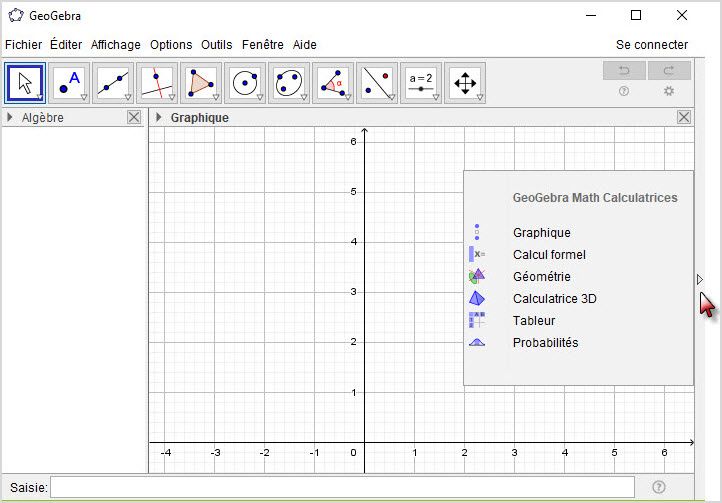The width and height of the screenshot is (722, 503).
Task: Open the Outils menu
Action: [216, 45]
